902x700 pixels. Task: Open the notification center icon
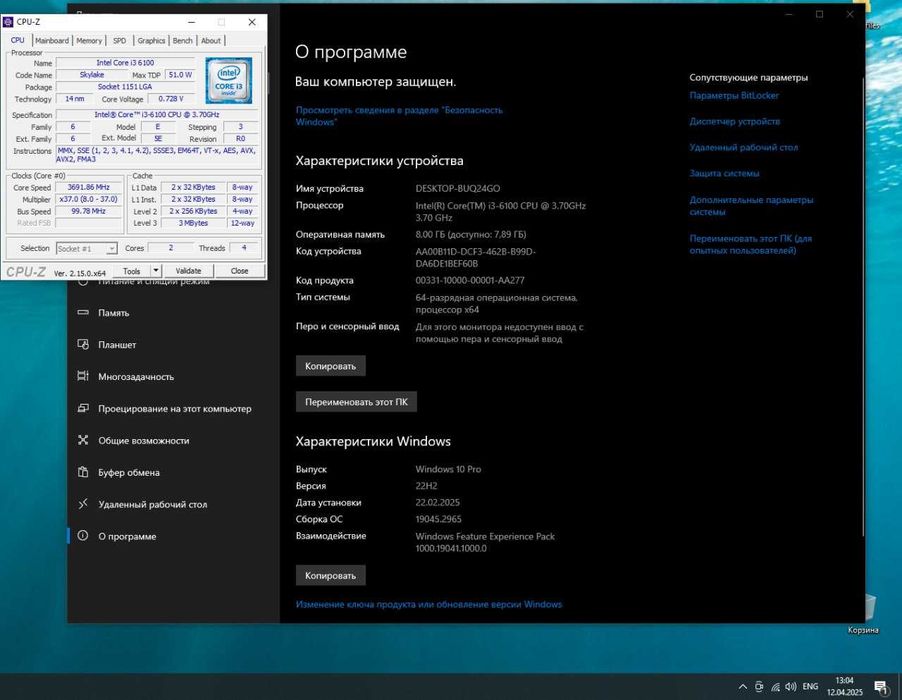881,686
